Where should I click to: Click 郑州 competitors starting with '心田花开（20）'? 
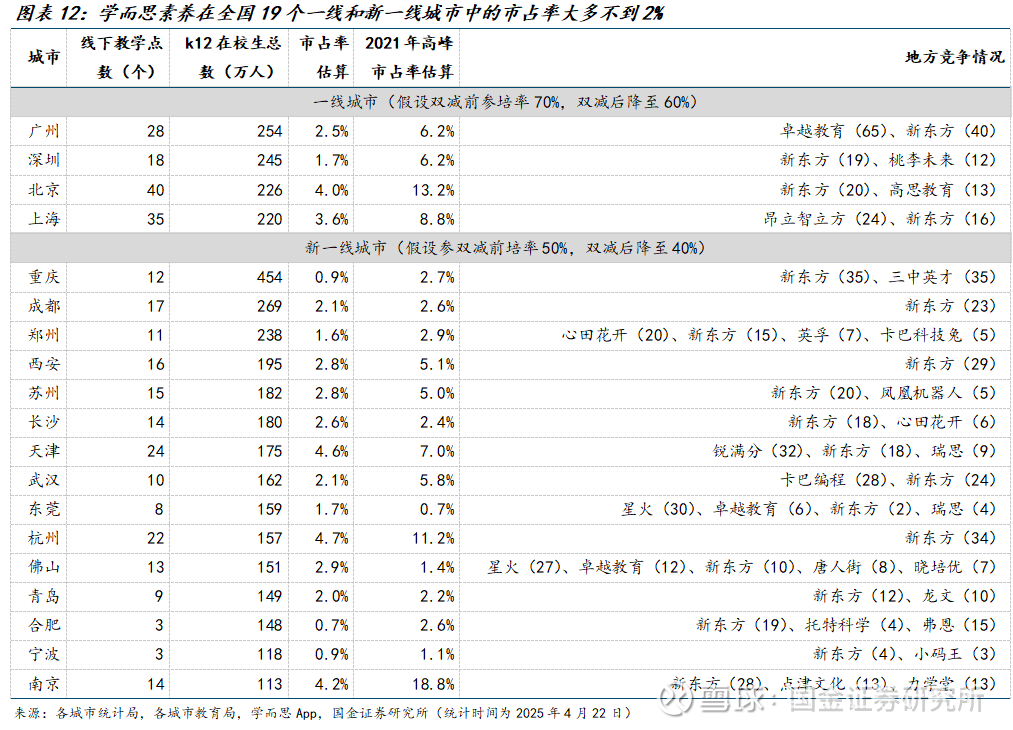(x=778, y=335)
